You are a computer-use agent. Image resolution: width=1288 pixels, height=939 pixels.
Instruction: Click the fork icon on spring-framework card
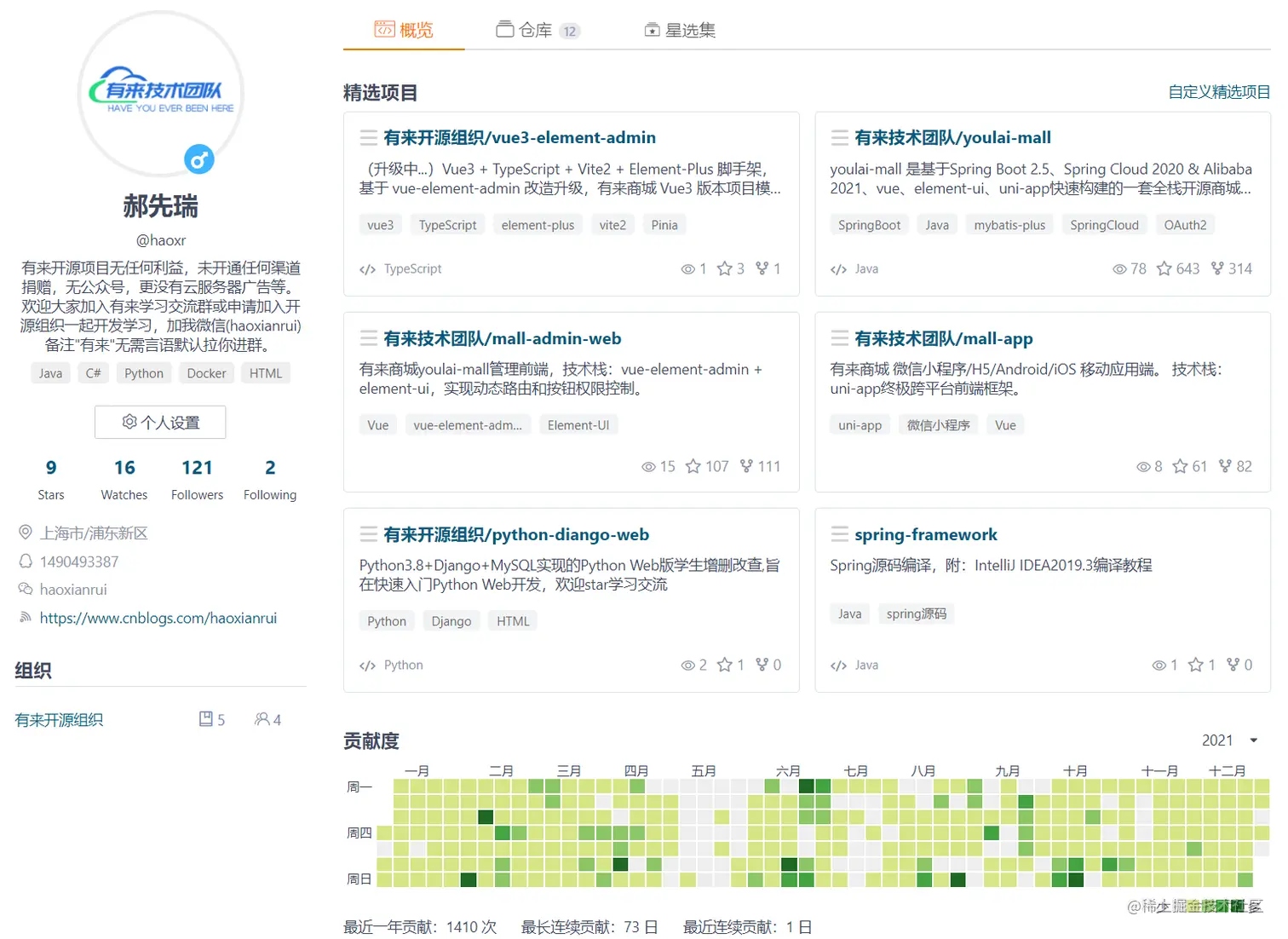[x=1233, y=665]
